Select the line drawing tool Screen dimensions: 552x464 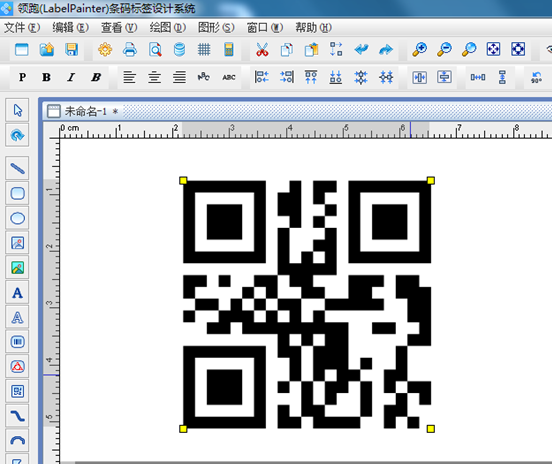pos(17,169)
